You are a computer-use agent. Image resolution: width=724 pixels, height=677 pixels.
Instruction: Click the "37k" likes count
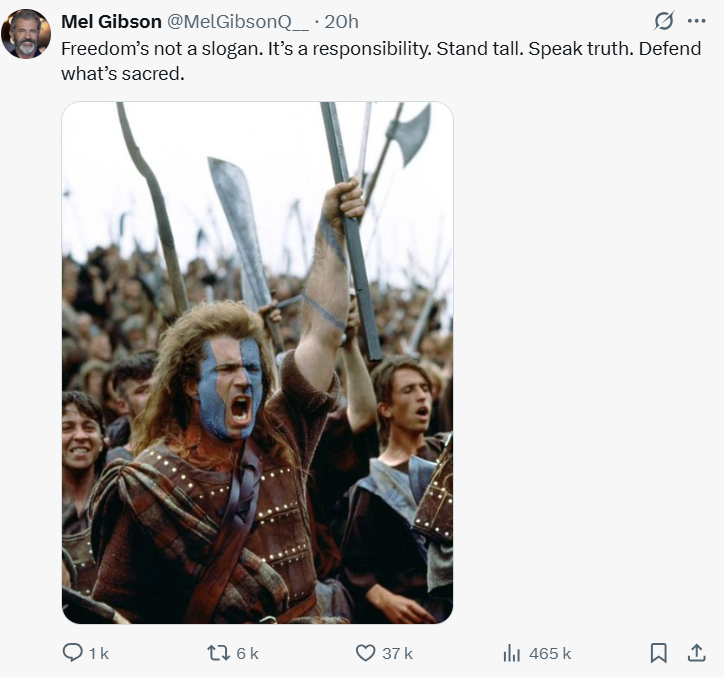tap(398, 653)
